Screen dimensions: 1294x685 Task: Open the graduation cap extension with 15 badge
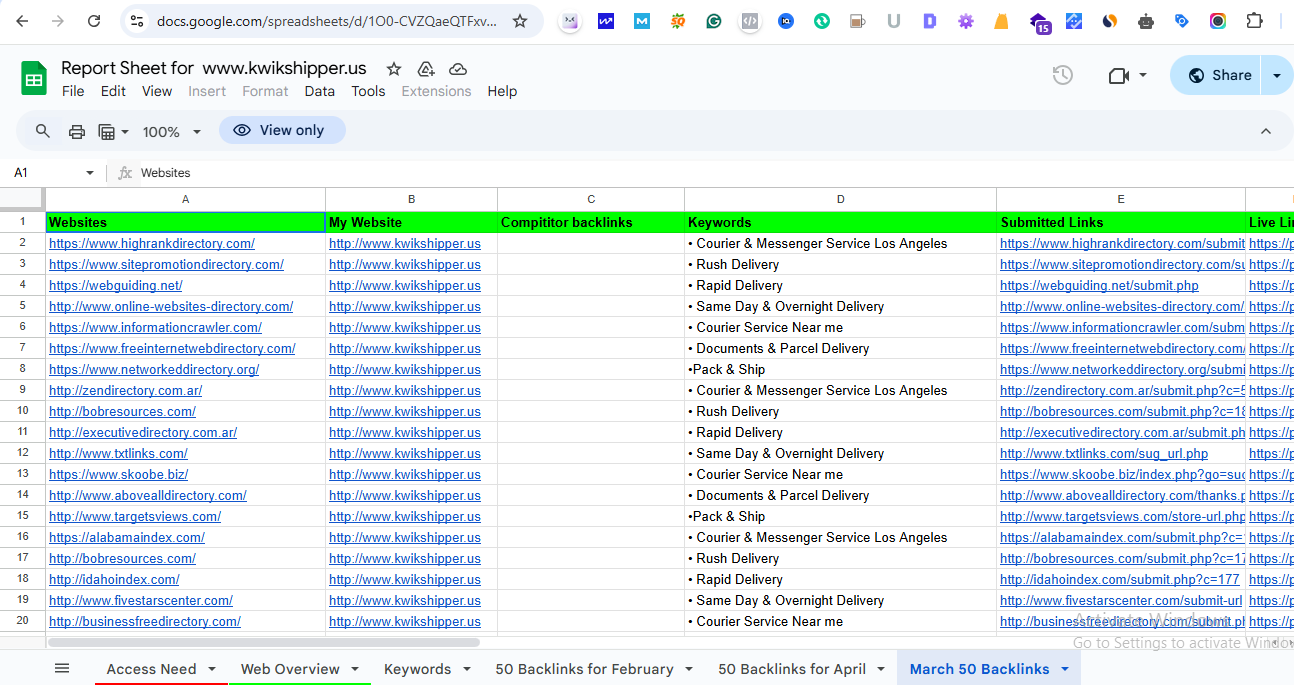(x=1040, y=22)
